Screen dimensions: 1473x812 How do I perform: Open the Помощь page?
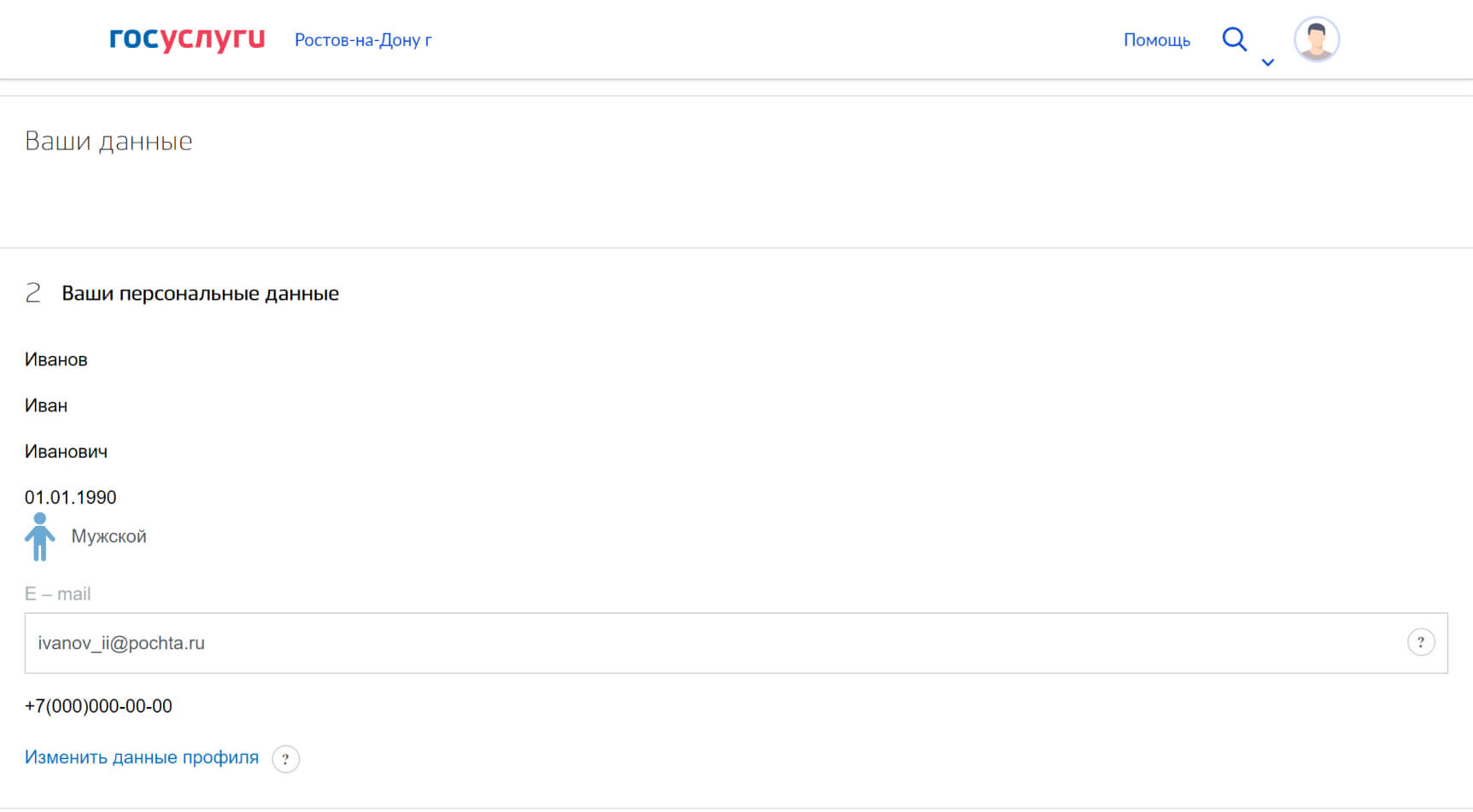[1156, 40]
